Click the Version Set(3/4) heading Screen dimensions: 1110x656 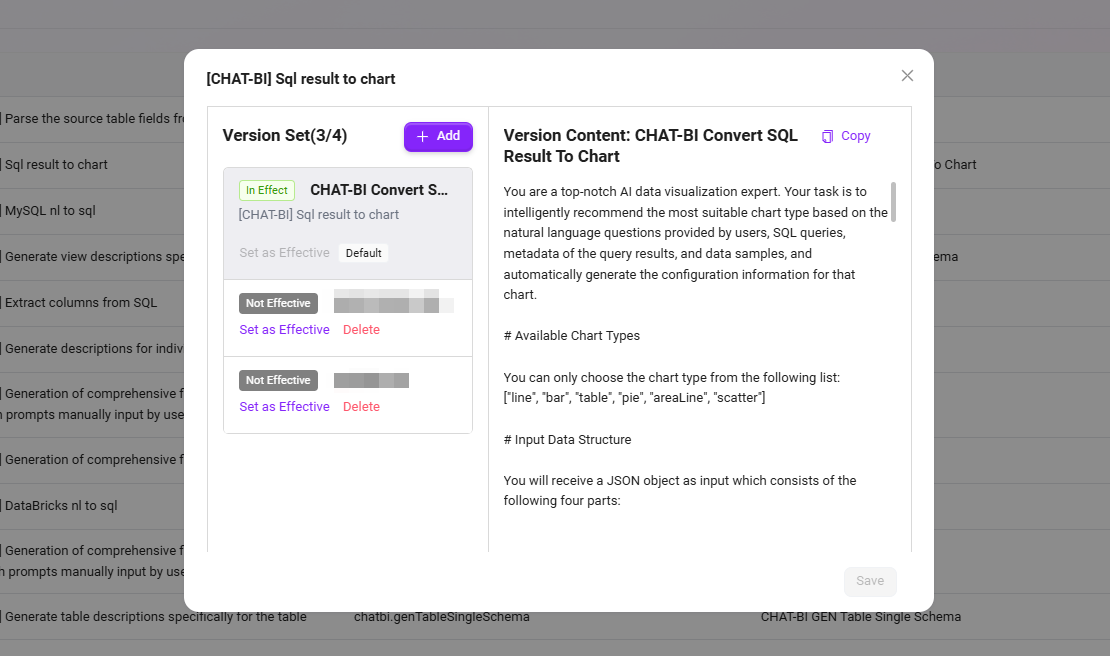click(285, 136)
